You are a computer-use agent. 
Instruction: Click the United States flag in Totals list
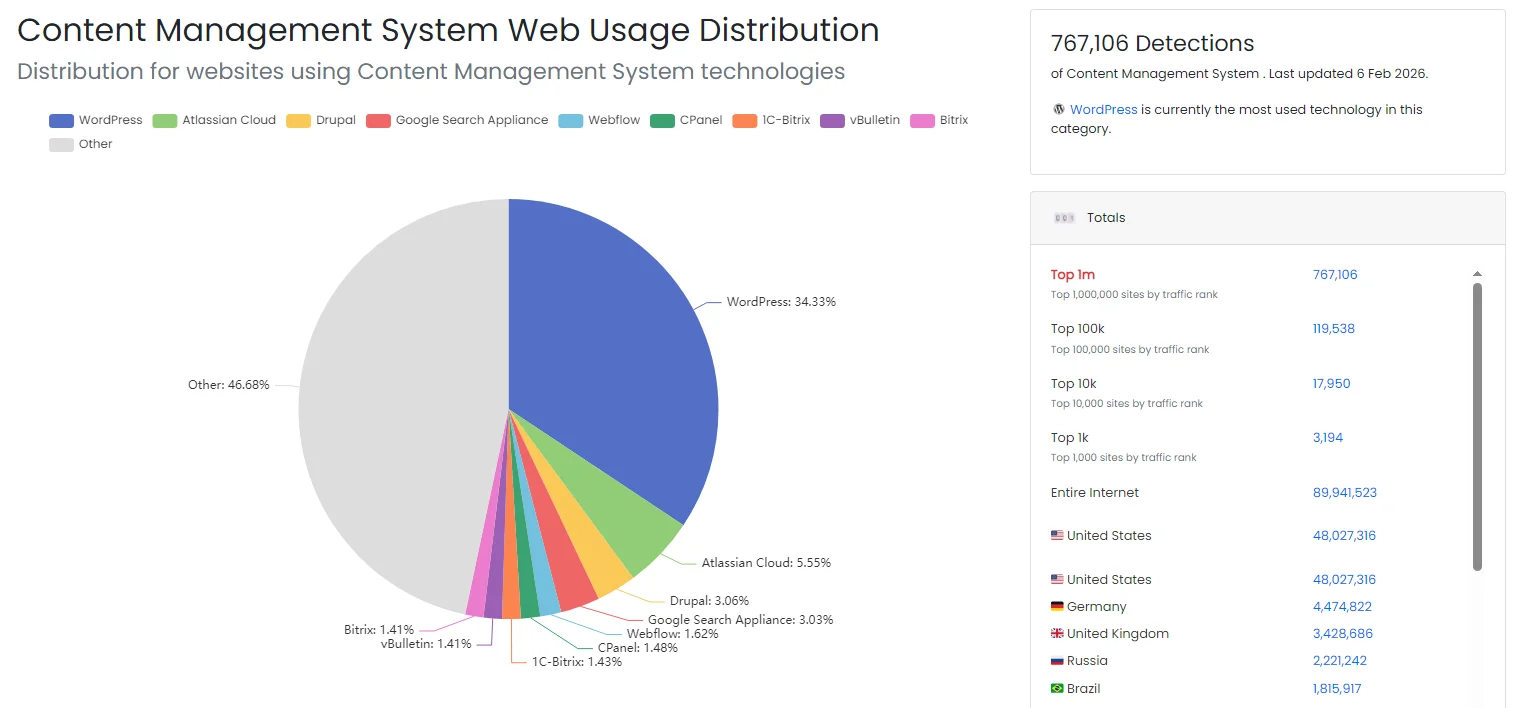point(1058,535)
